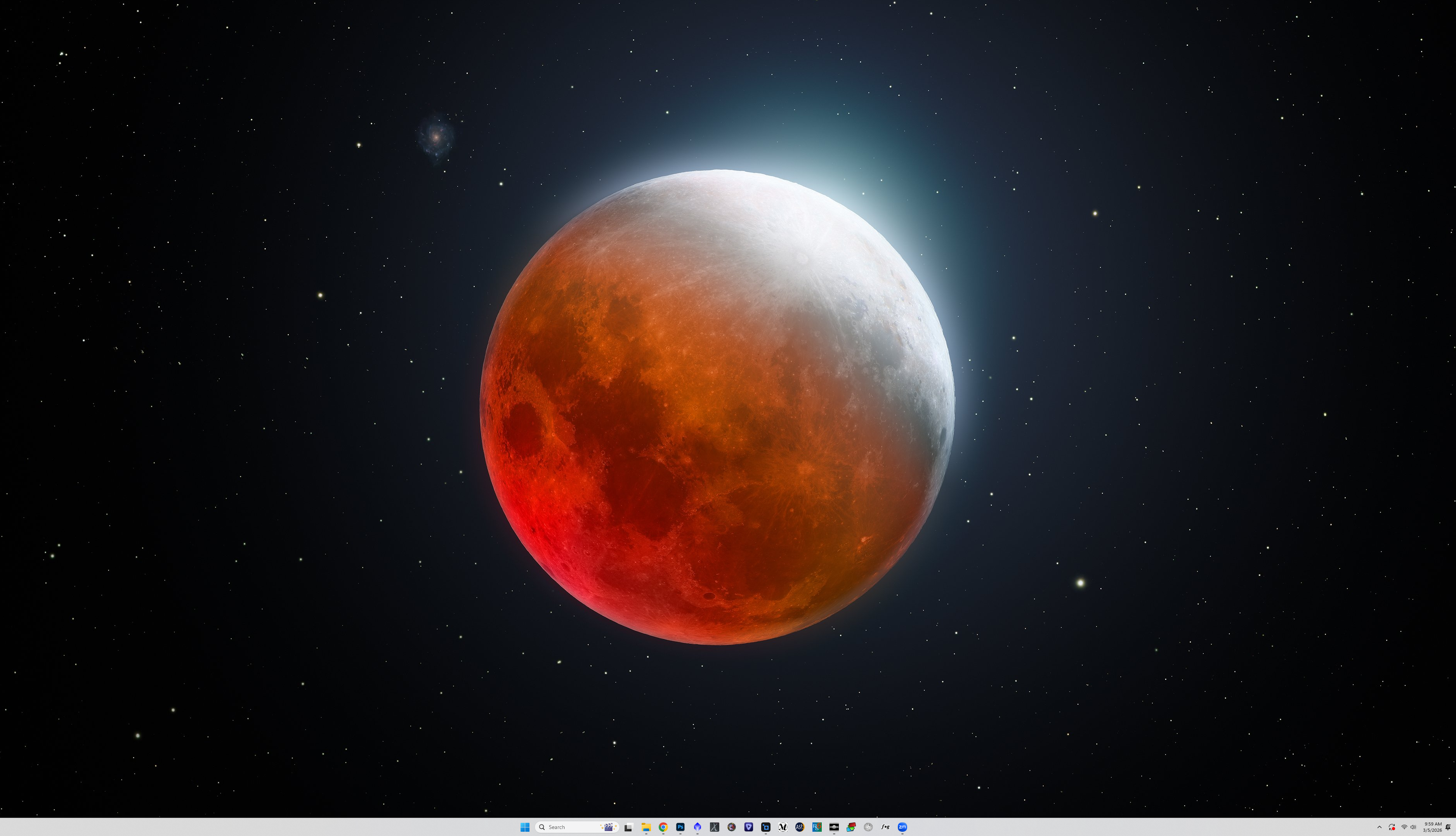Open the blue cube app icon
Screen dimensions: 1456x836
click(697, 827)
